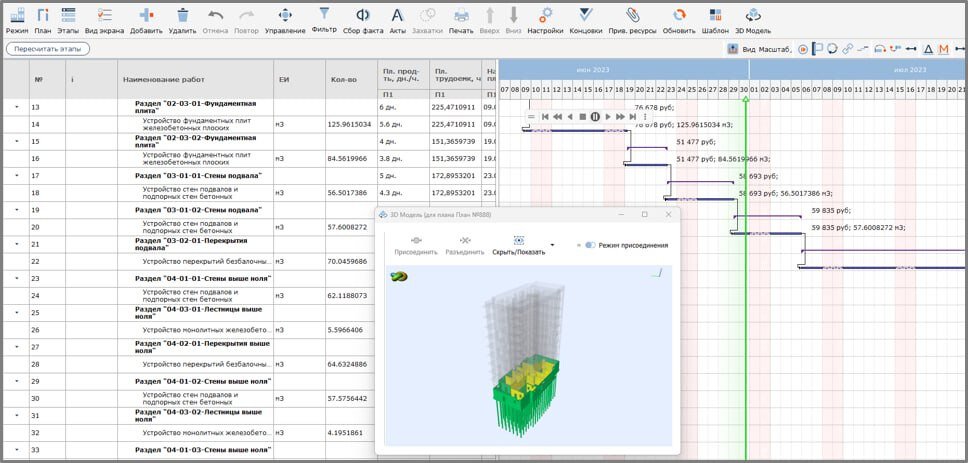Click the Печать printer icon

pos(461,15)
